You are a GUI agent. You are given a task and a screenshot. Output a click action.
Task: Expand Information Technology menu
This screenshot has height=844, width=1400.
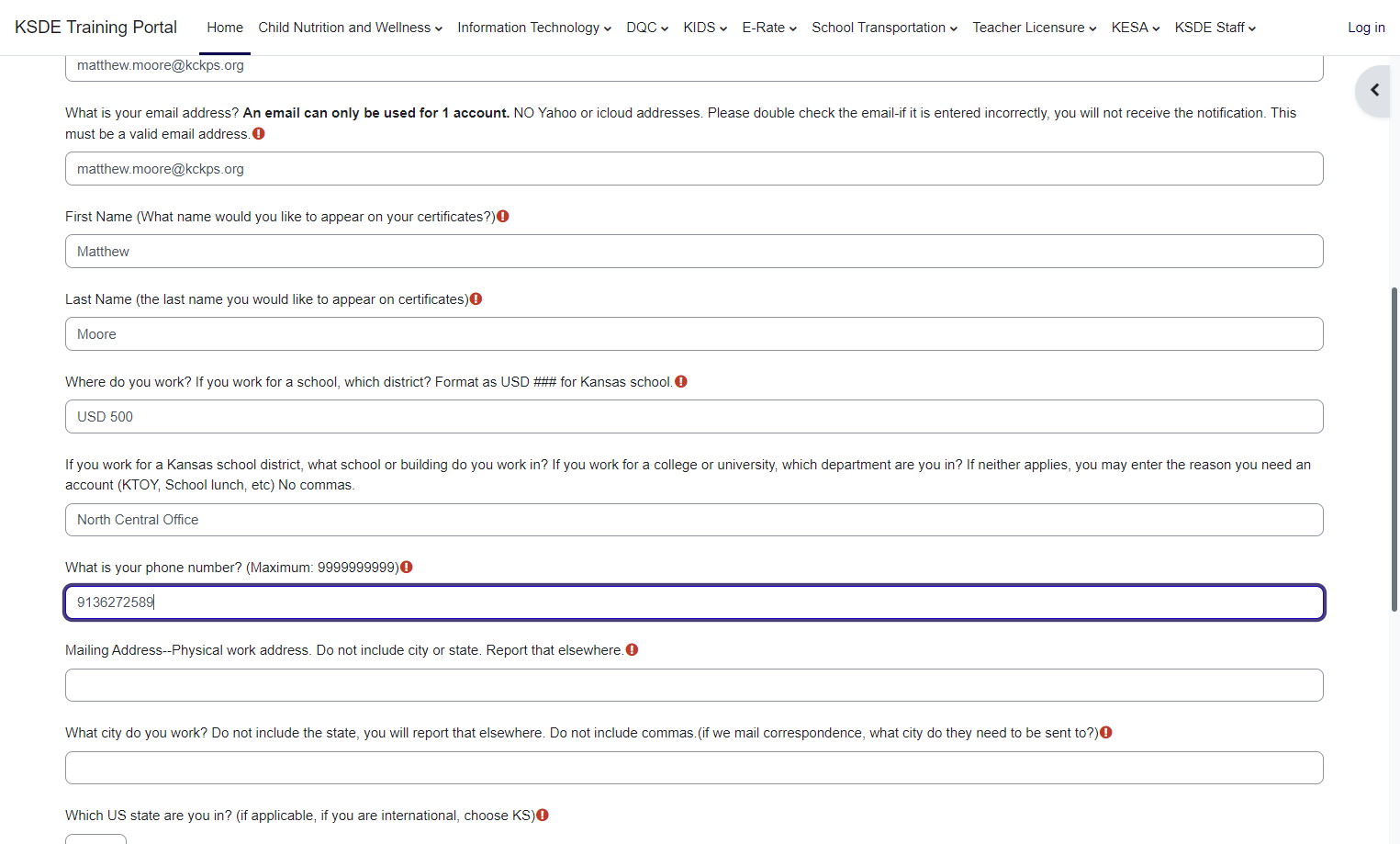click(534, 28)
